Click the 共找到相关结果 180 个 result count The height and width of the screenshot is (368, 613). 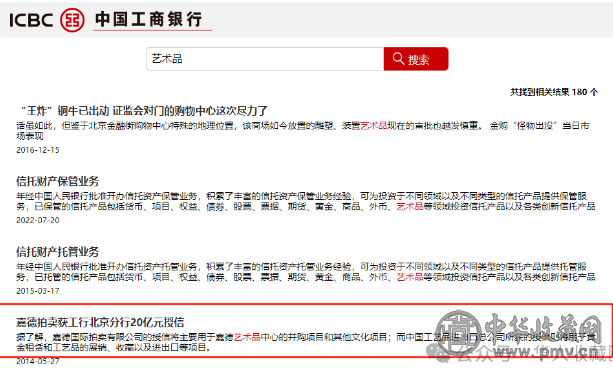[x=554, y=92]
